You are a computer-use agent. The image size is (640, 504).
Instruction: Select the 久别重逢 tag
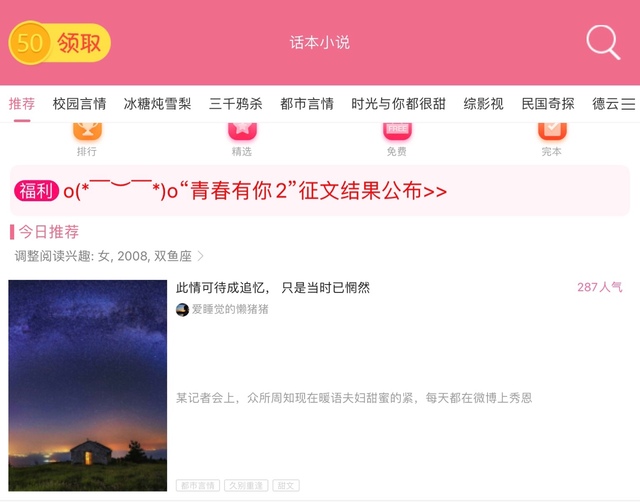click(246, 486)
